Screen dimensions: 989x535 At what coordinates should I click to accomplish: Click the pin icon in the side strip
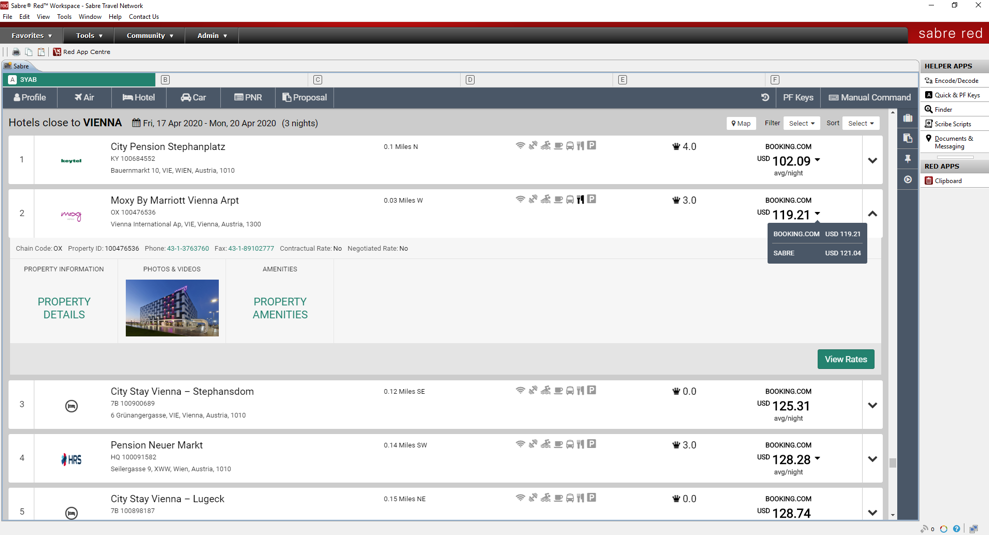[908, 158]
